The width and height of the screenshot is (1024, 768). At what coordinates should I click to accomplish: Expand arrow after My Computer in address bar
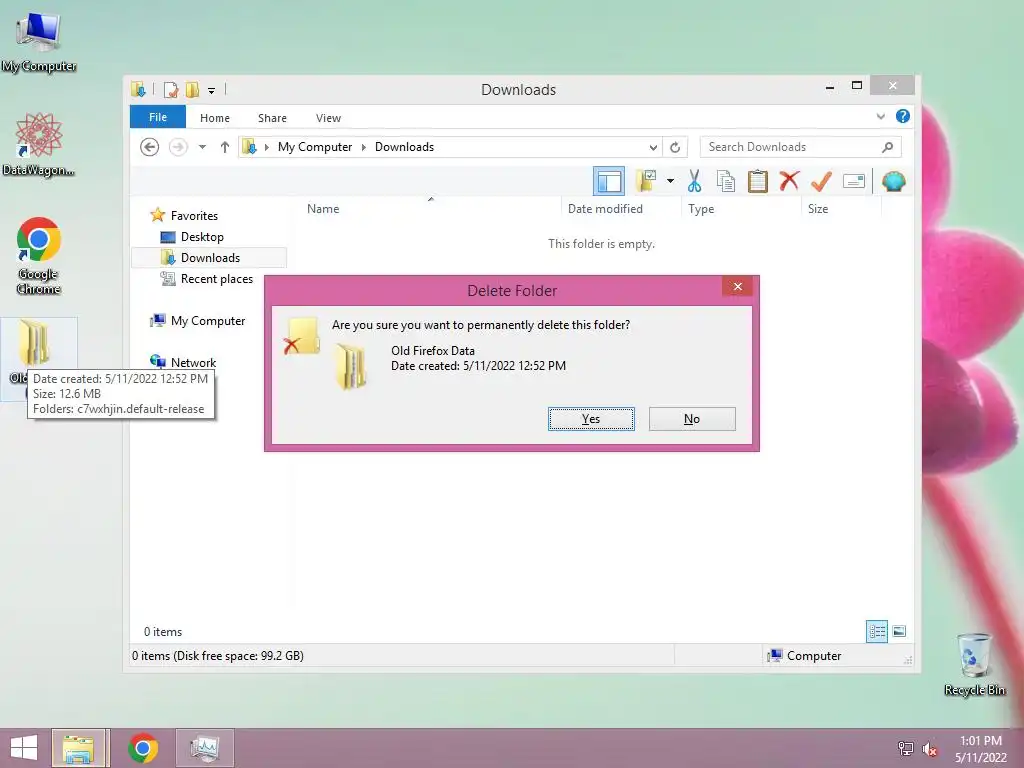pos(364,148)
